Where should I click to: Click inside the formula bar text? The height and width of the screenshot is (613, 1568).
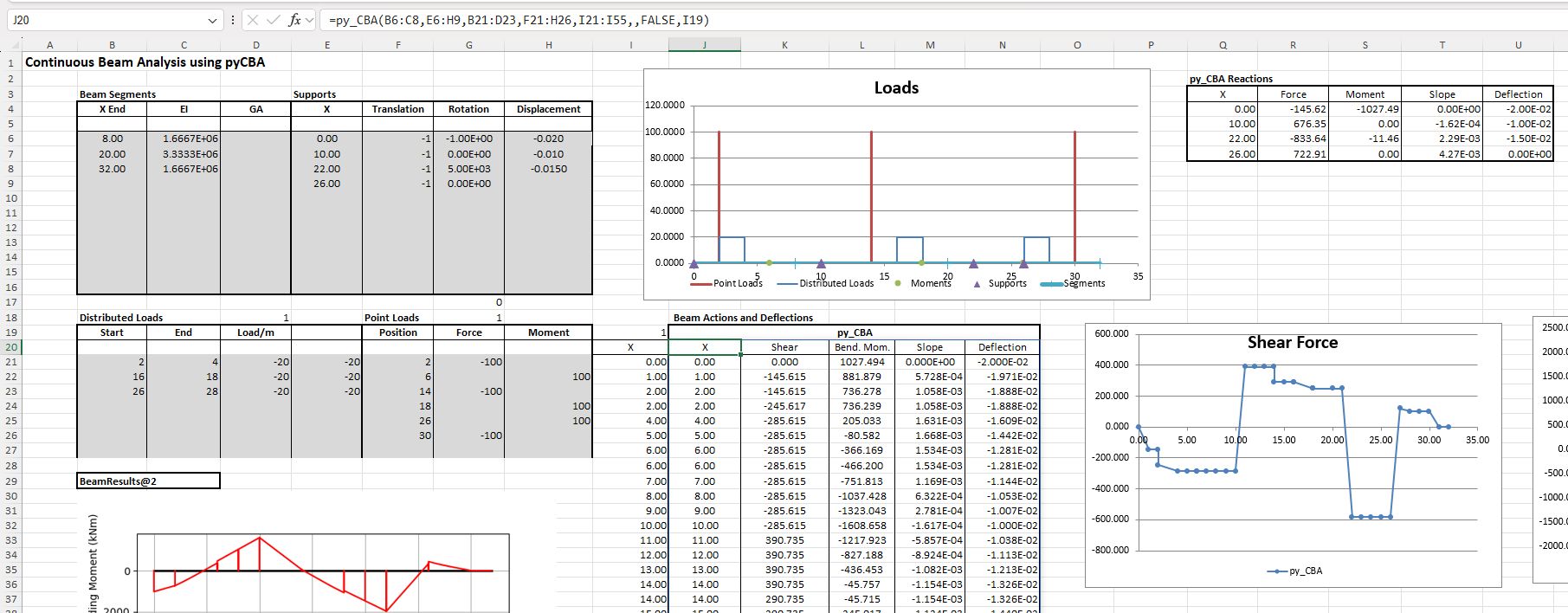pyautogui.click(x=519, y=20)
